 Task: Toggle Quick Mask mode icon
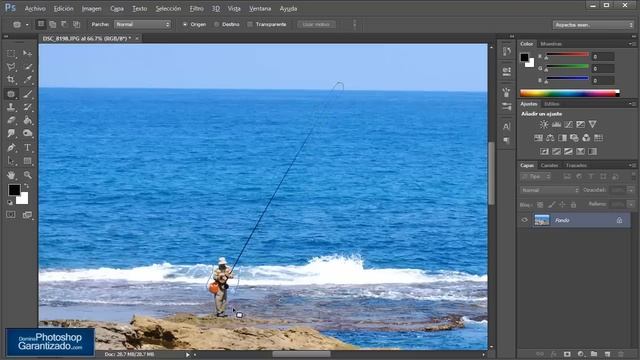(11, 215)
